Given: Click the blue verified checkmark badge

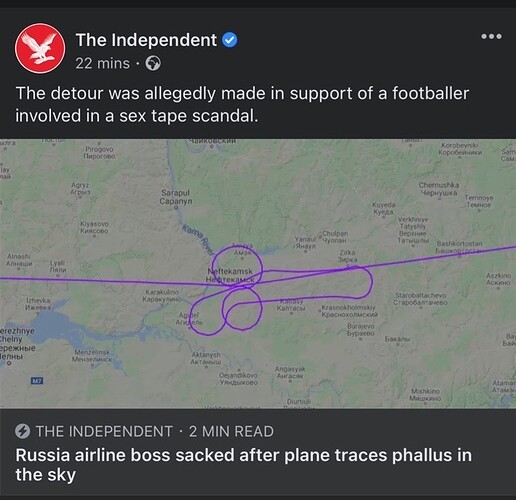Looking at the screenshot, I should pyautogui.click(x=230, y=40).
